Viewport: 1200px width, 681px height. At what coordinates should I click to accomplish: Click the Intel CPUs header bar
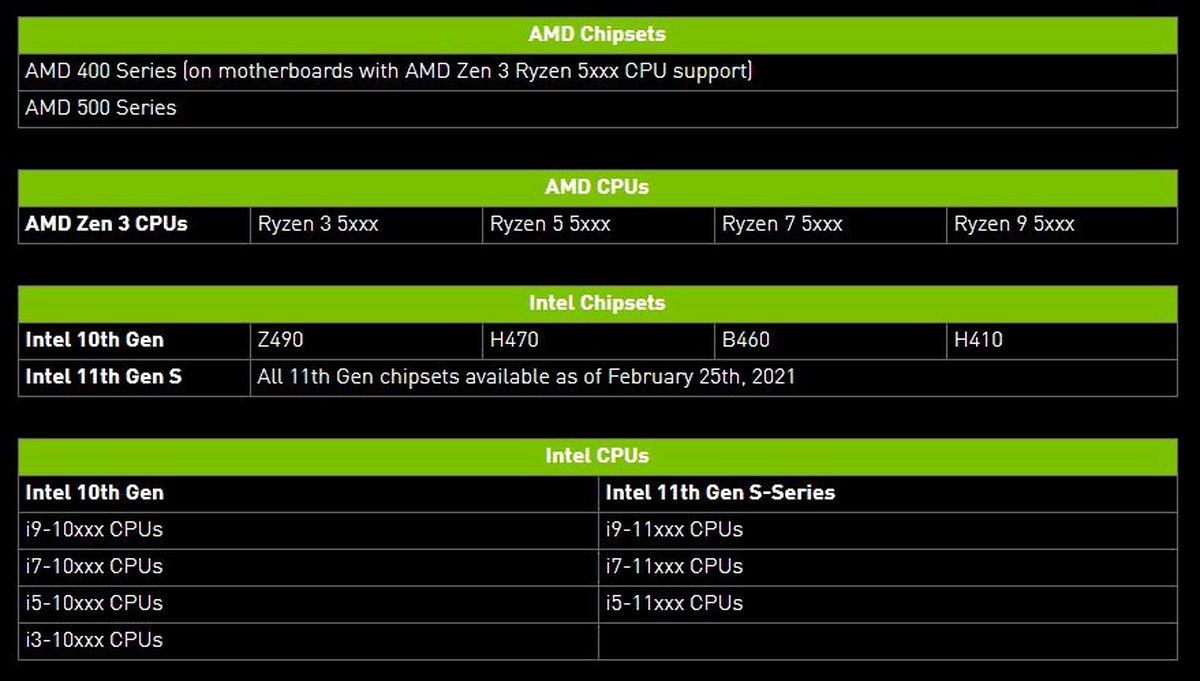597,456
